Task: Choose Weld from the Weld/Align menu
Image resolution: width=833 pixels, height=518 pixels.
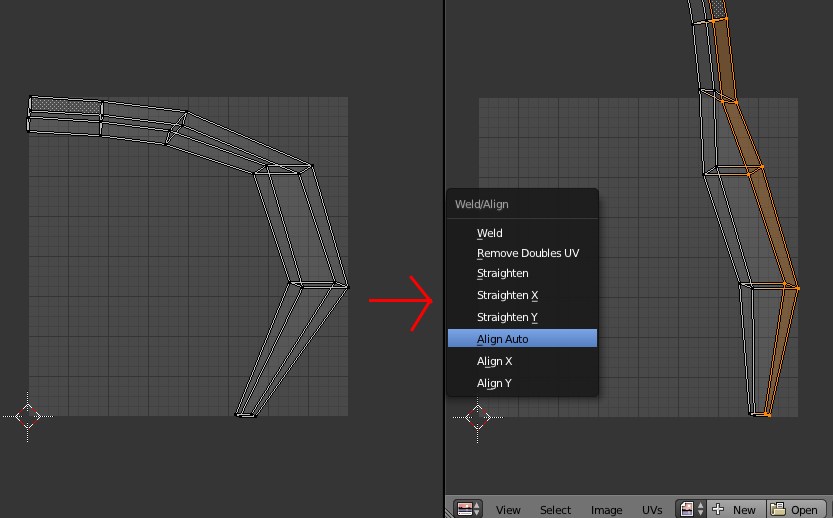Action: click(x=522, y=233)
